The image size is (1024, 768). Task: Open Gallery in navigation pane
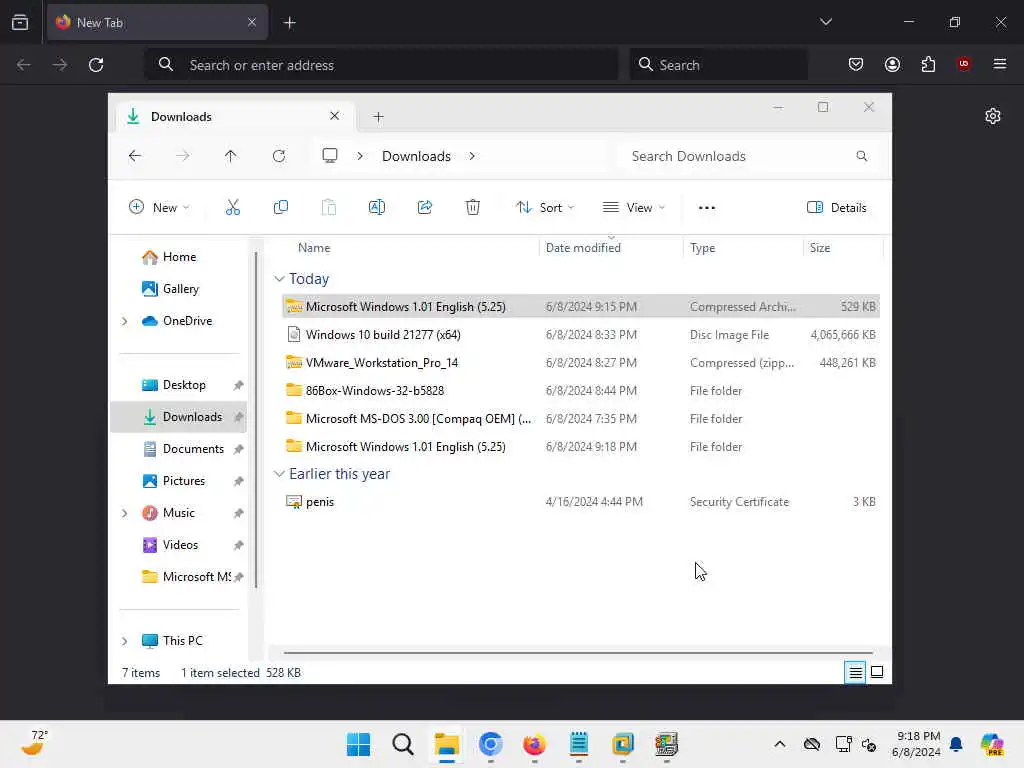click(181, 289)
